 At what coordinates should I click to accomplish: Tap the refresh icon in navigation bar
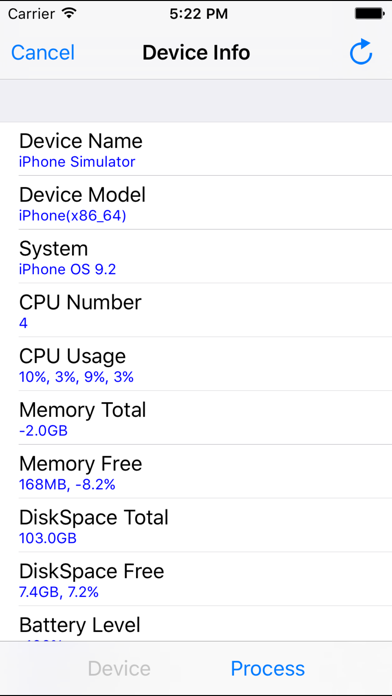(x=360, y=52)
